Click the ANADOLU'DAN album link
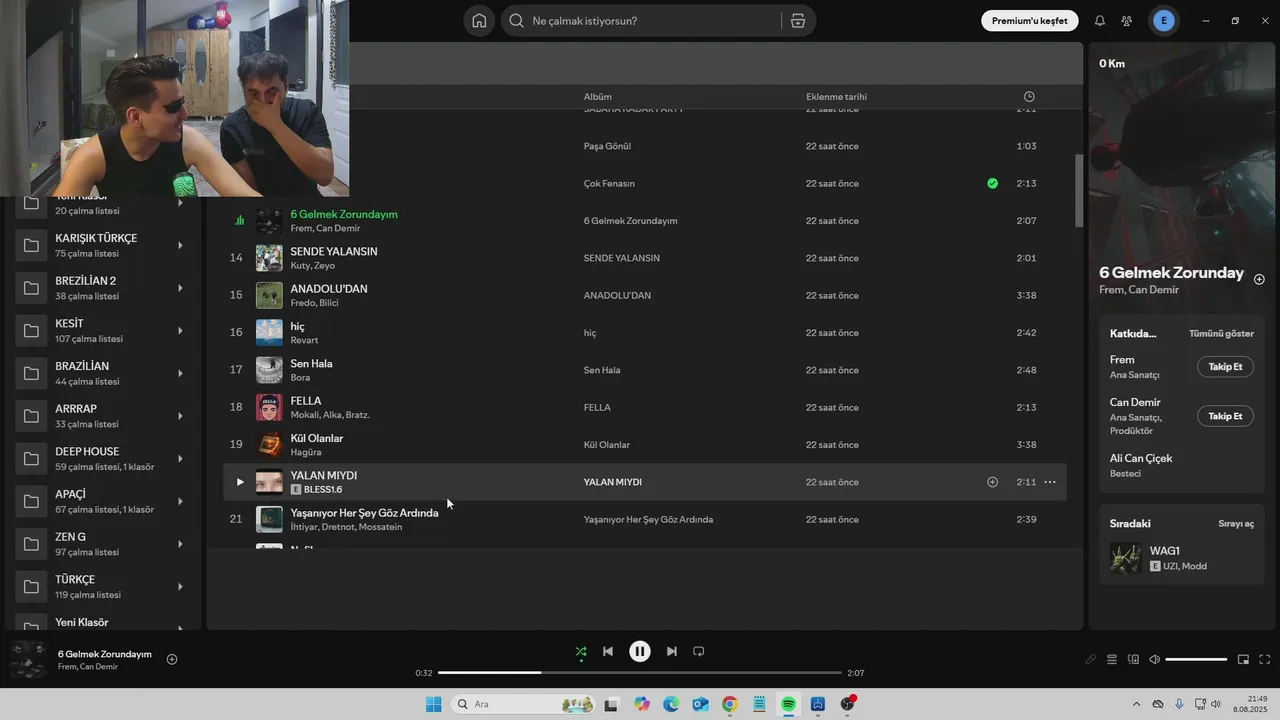 [x=617, y=295]
